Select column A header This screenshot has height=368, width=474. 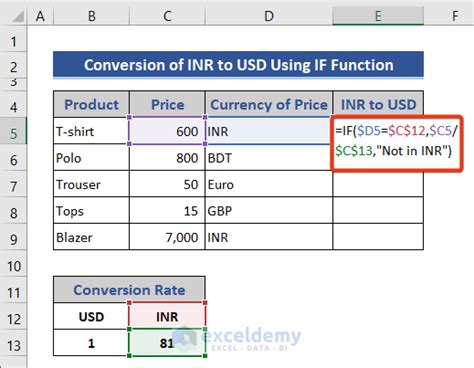[x=40, y=16]
